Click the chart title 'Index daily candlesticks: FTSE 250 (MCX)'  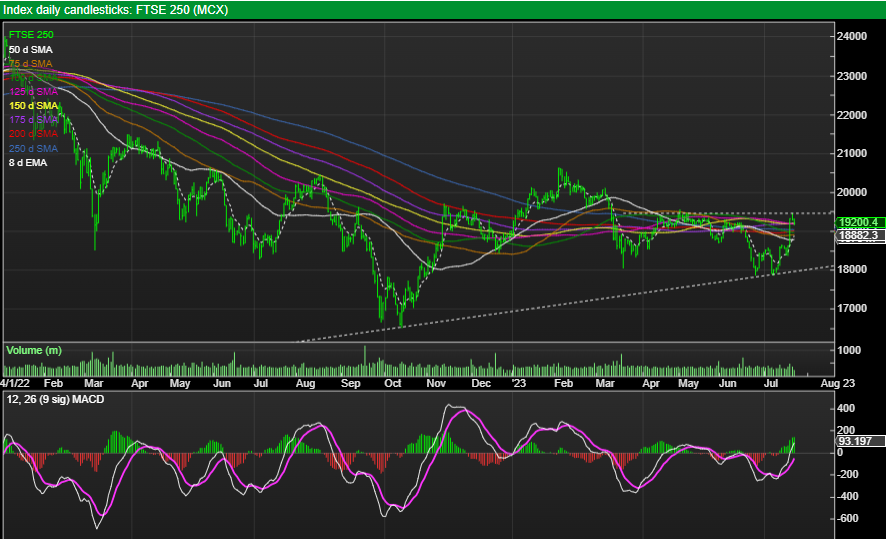116,10
